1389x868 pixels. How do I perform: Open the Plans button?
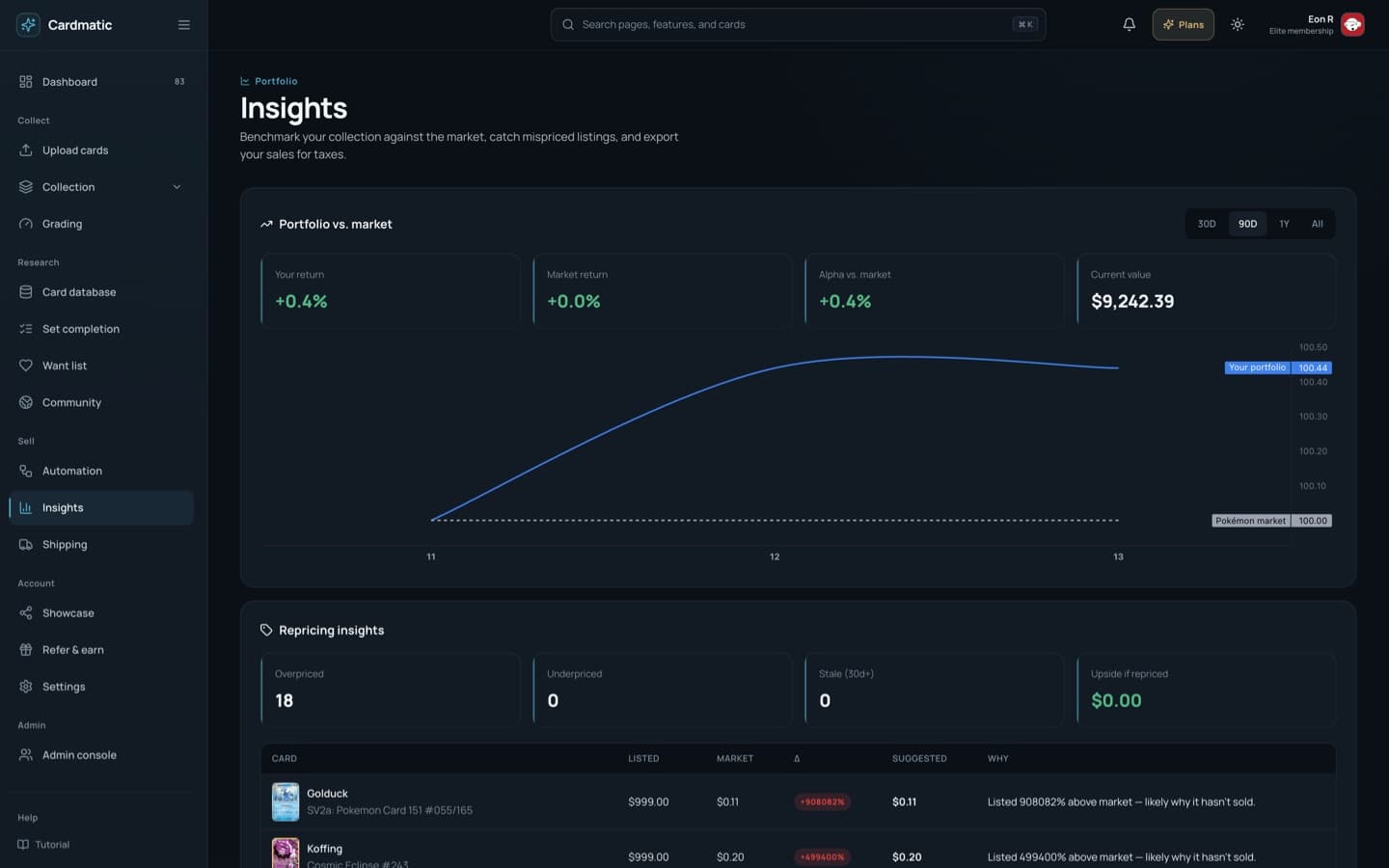pyautogui.click(x=1183, y=25)
